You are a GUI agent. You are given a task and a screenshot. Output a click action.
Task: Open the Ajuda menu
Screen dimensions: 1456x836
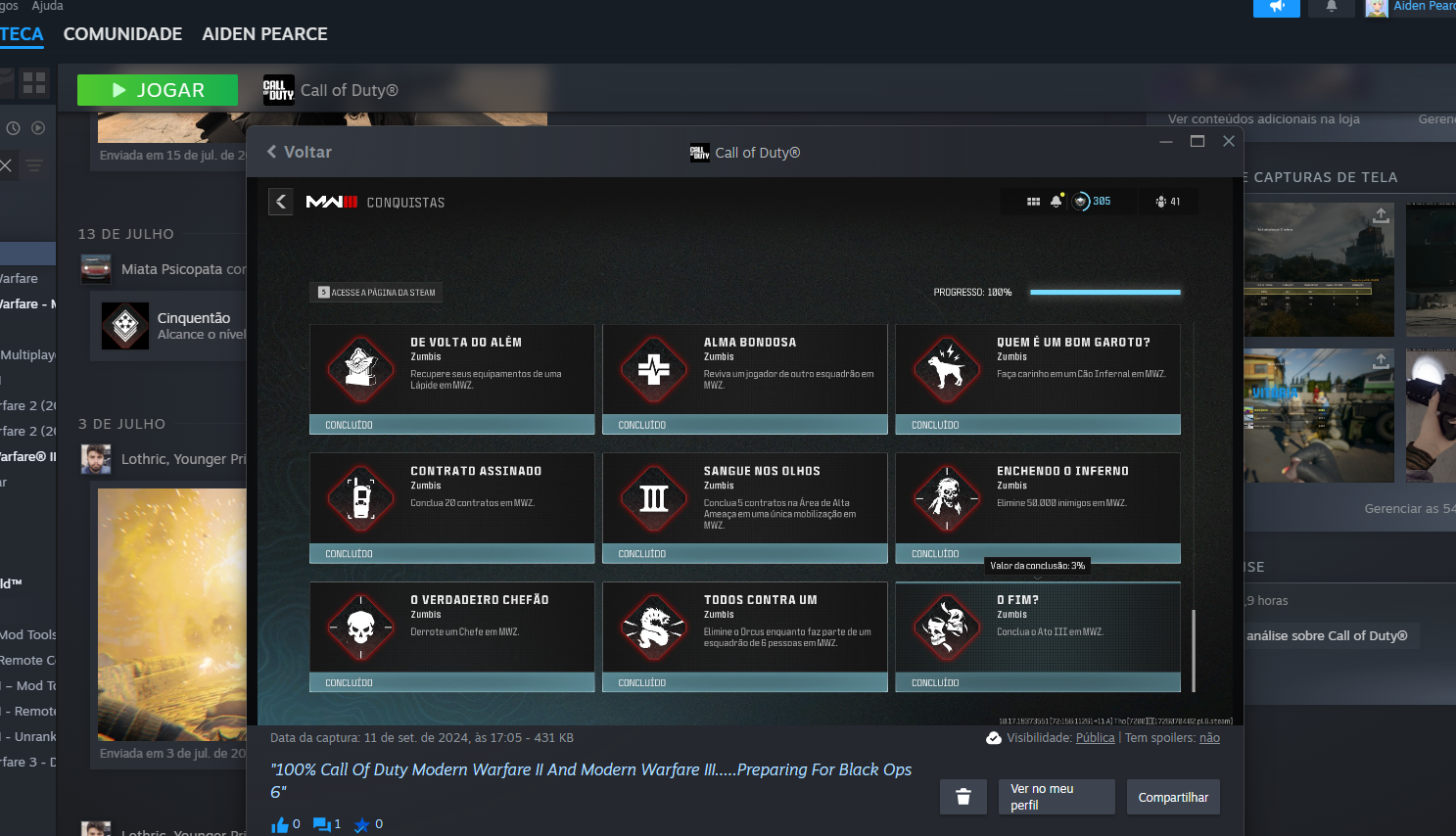pos(47,6)
